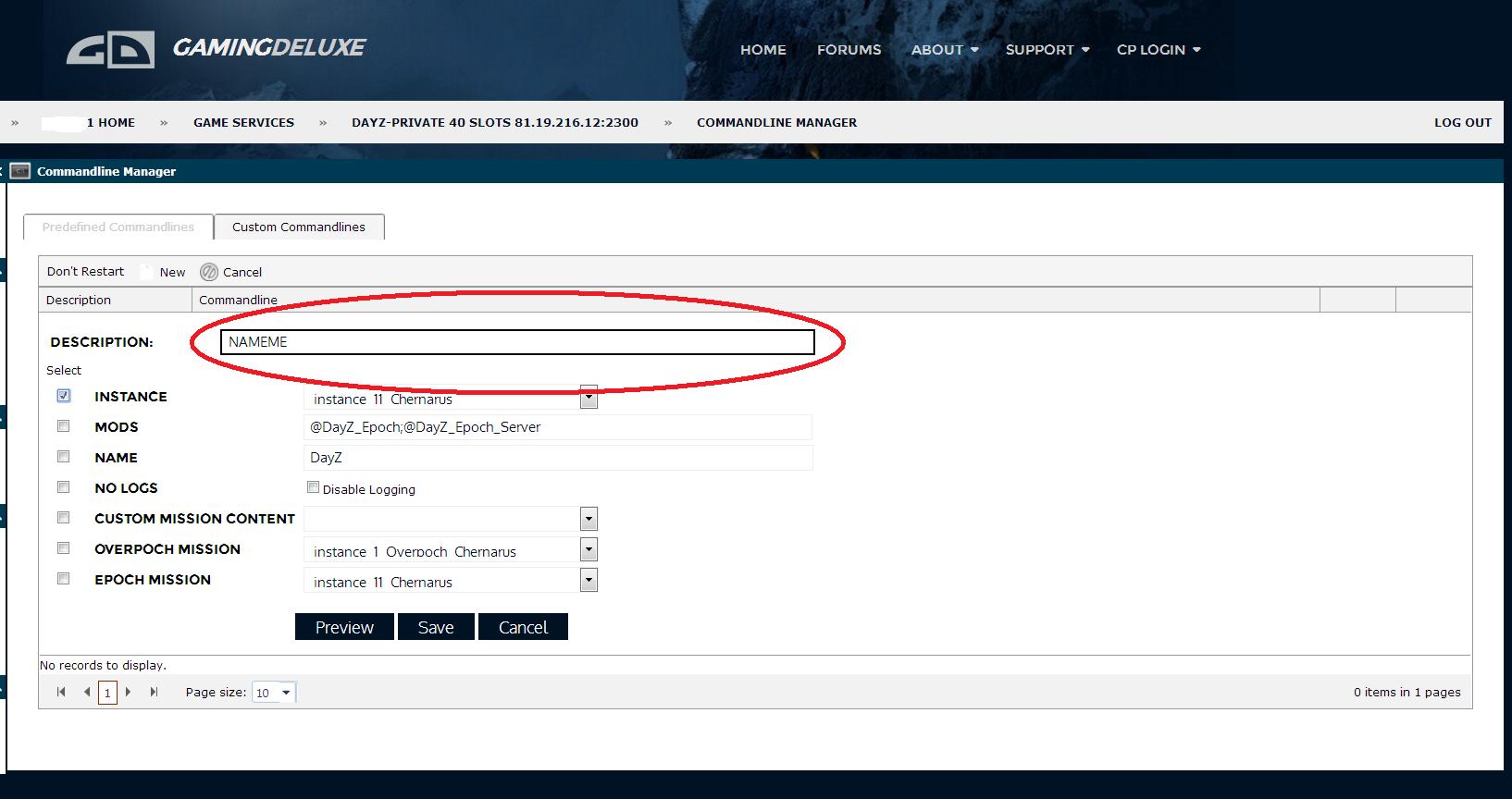1512x799 pixels.
Task: Expand the Custom Mission Content dropdown
Action: tap(589, 519)
